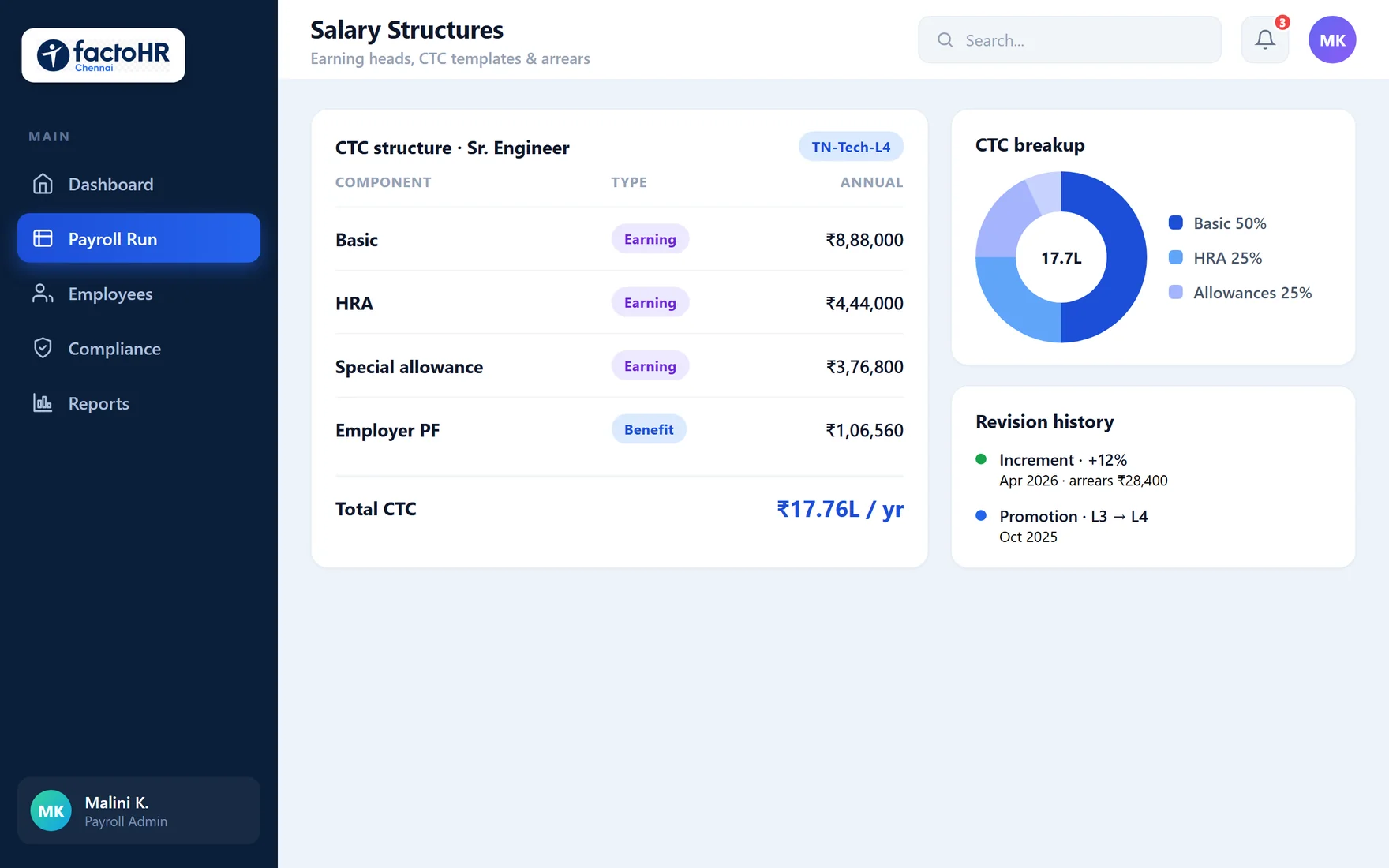Go to the Employees section
This screenshot has width=1389, height=868.
pos(139,294)
